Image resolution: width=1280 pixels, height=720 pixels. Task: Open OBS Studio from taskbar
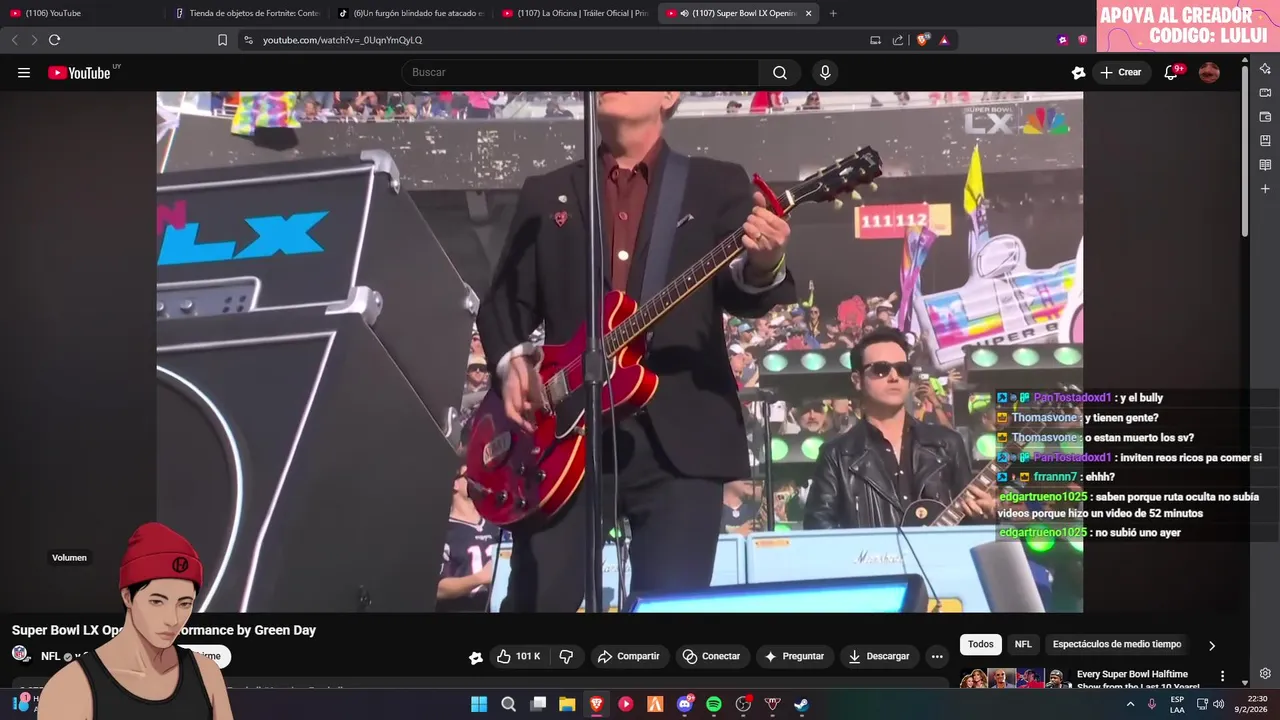pyautogui.click(x=743, y=704)
